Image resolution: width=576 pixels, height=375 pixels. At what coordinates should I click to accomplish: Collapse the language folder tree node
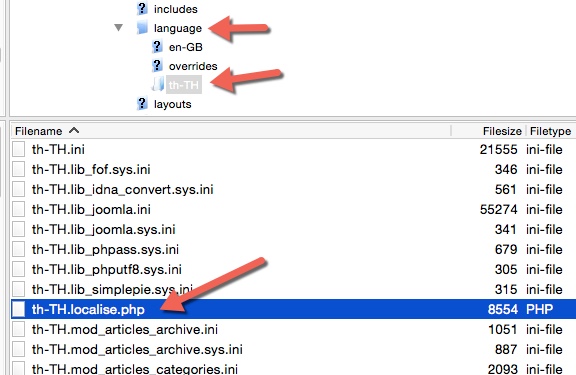click(x=118, y=28)
